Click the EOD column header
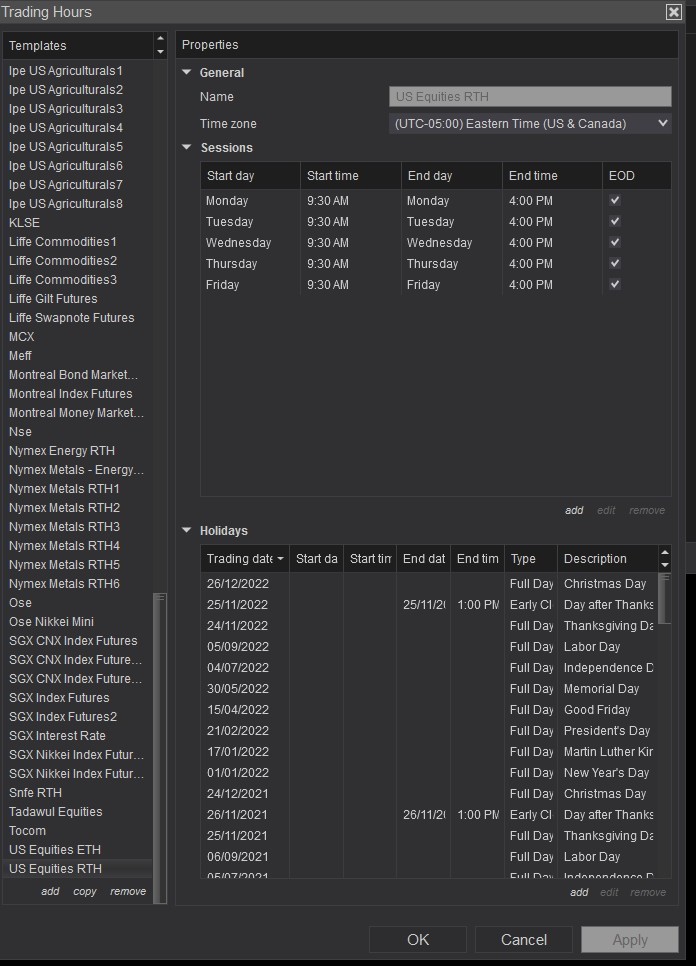Image resolution: width=696 pixels, height=966 pixels. 637,176
